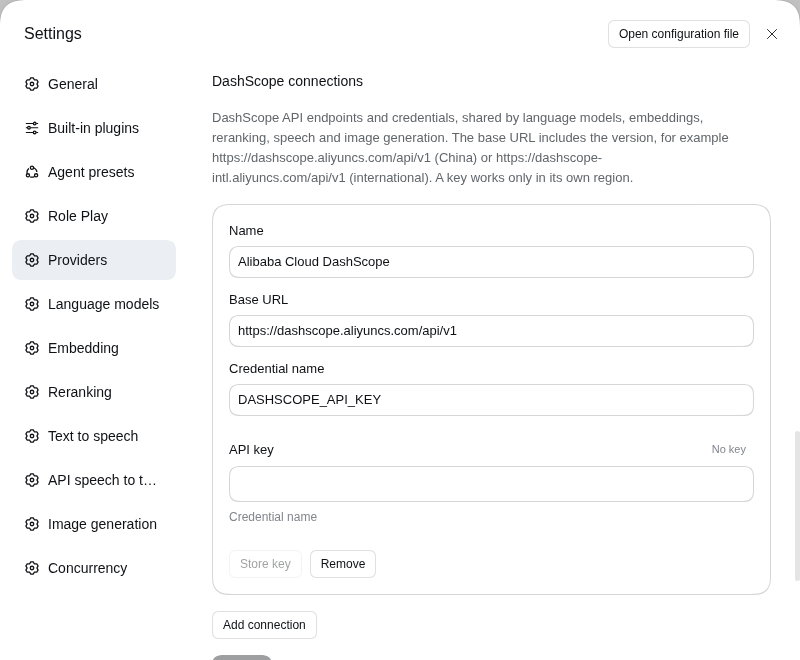Click the No key status text
This screenshot has width=800, height=660.
click(x=729, y=449)
